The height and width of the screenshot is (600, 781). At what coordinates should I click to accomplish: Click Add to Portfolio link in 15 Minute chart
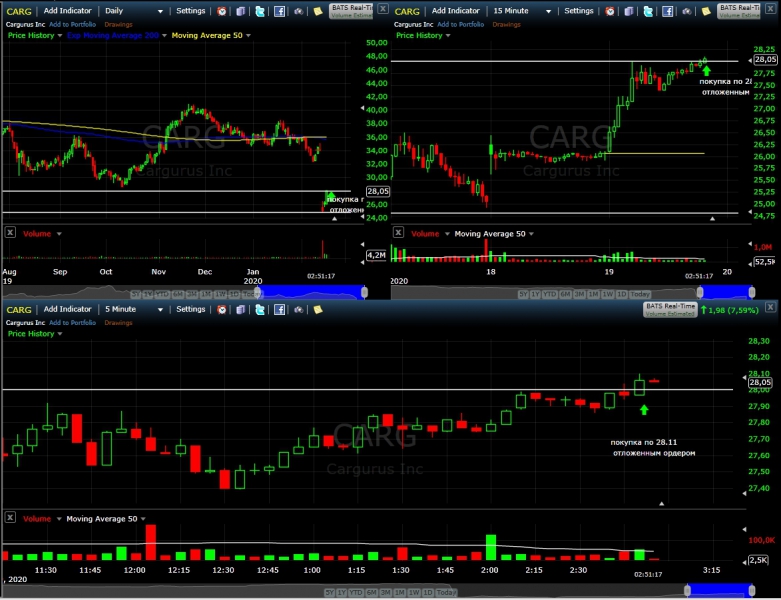click(460, 24)
